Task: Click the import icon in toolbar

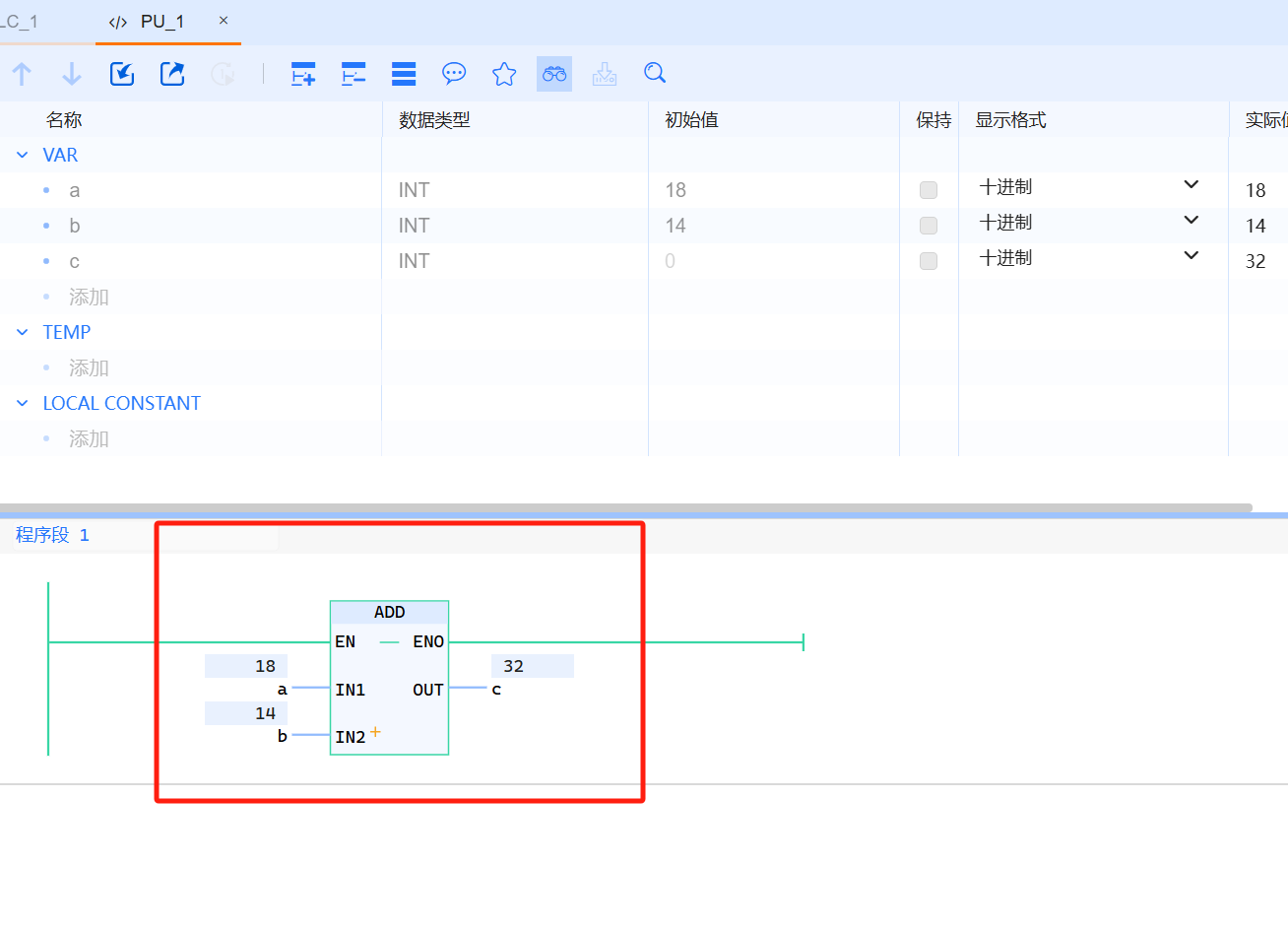Action: point(122,74)
